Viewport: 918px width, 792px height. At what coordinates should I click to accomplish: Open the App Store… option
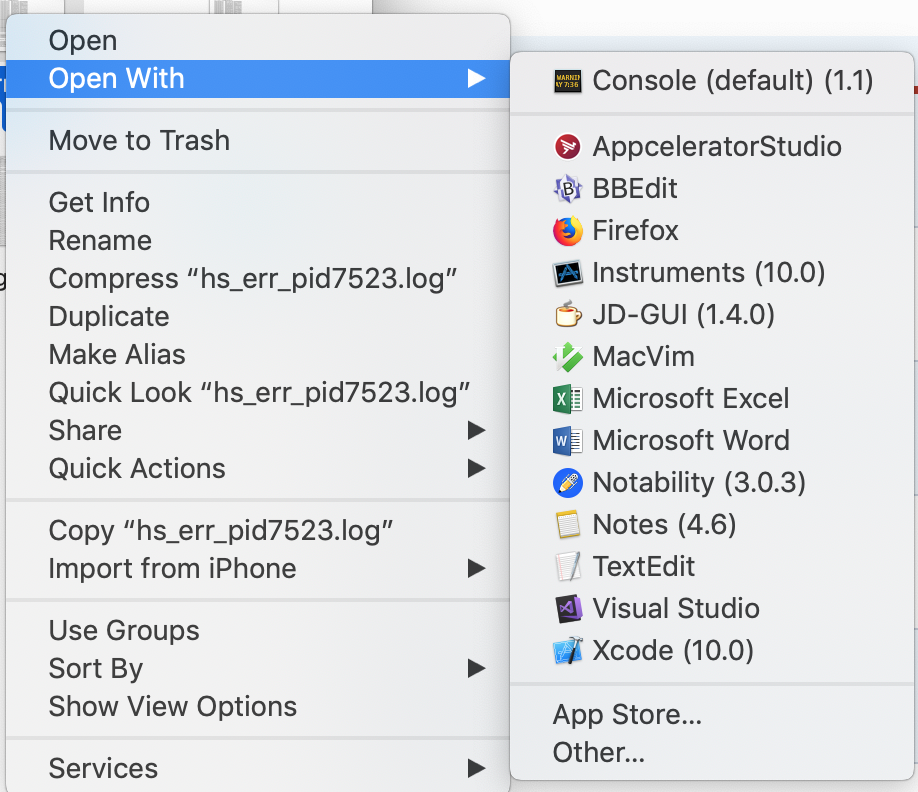pos(627,715)
